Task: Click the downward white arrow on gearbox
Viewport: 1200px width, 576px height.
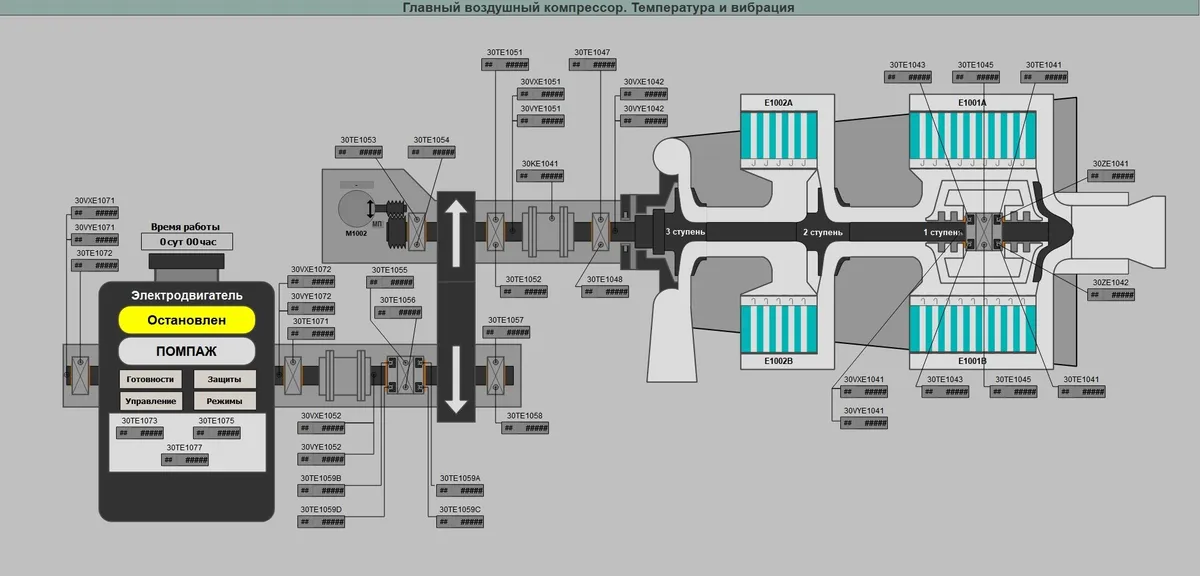Action: (456, 379)
